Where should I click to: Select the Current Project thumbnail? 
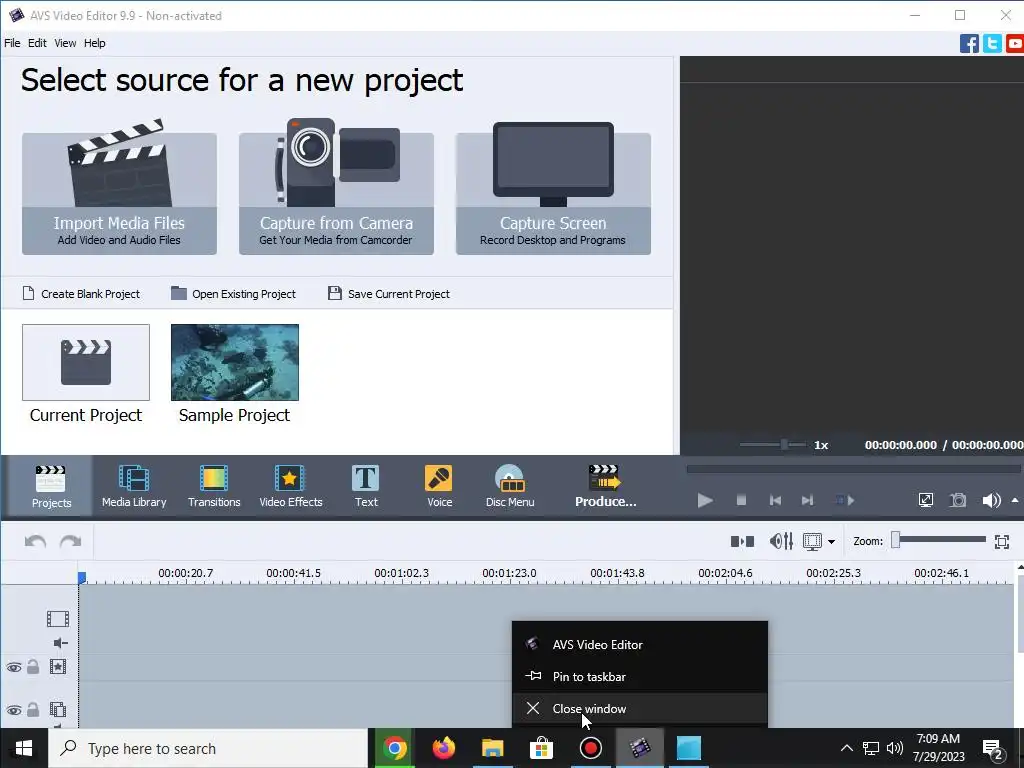(86, 362)
